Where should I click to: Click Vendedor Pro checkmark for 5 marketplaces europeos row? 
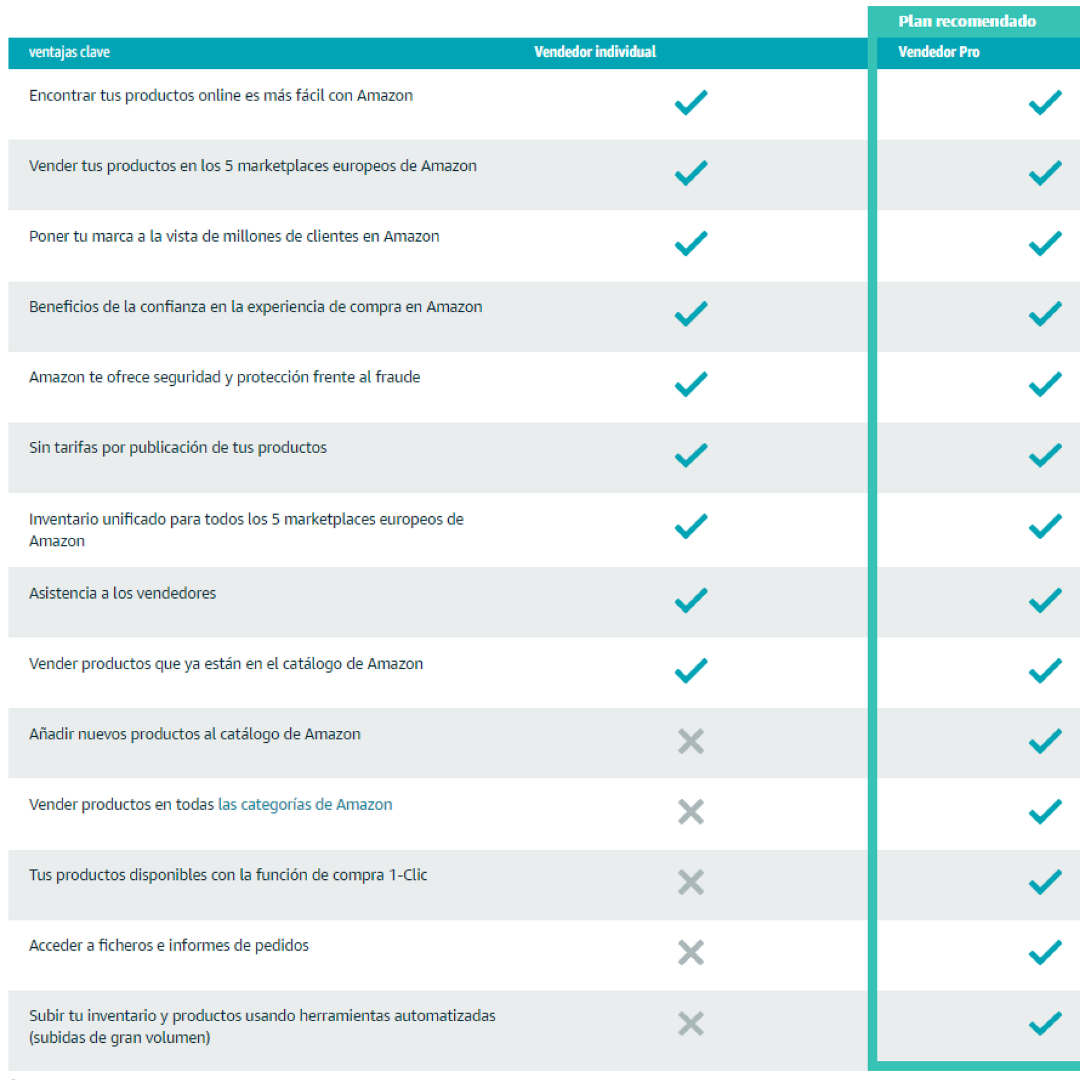[x=1045, y=173]
